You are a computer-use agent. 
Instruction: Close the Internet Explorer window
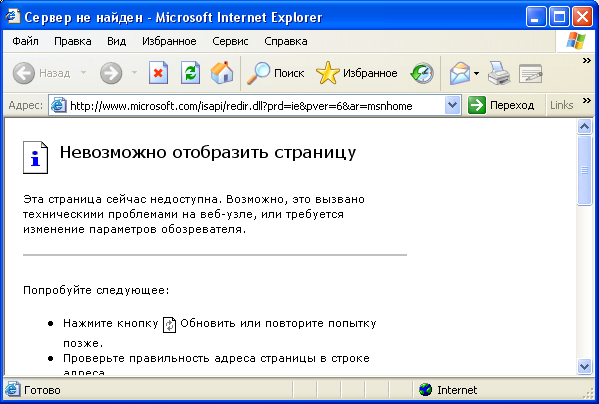pos(583,17)
